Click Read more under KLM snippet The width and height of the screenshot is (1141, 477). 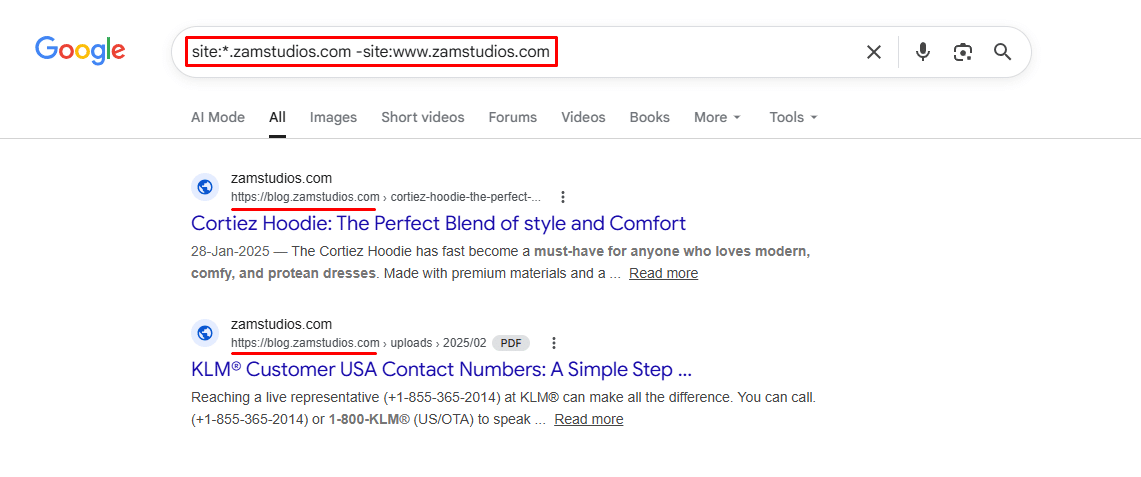coord(589,420)
